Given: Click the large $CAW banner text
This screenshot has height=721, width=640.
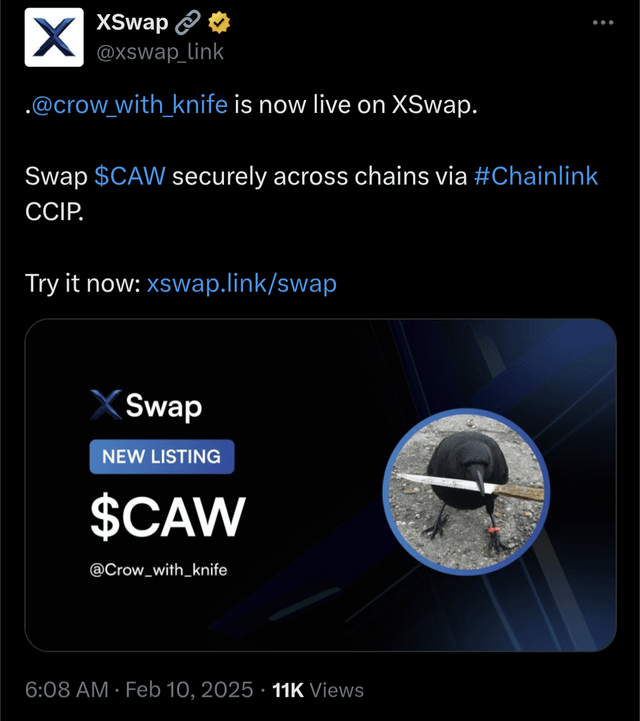Looking at the screenshot, I should pyautogui.click(x=168, y=518).
